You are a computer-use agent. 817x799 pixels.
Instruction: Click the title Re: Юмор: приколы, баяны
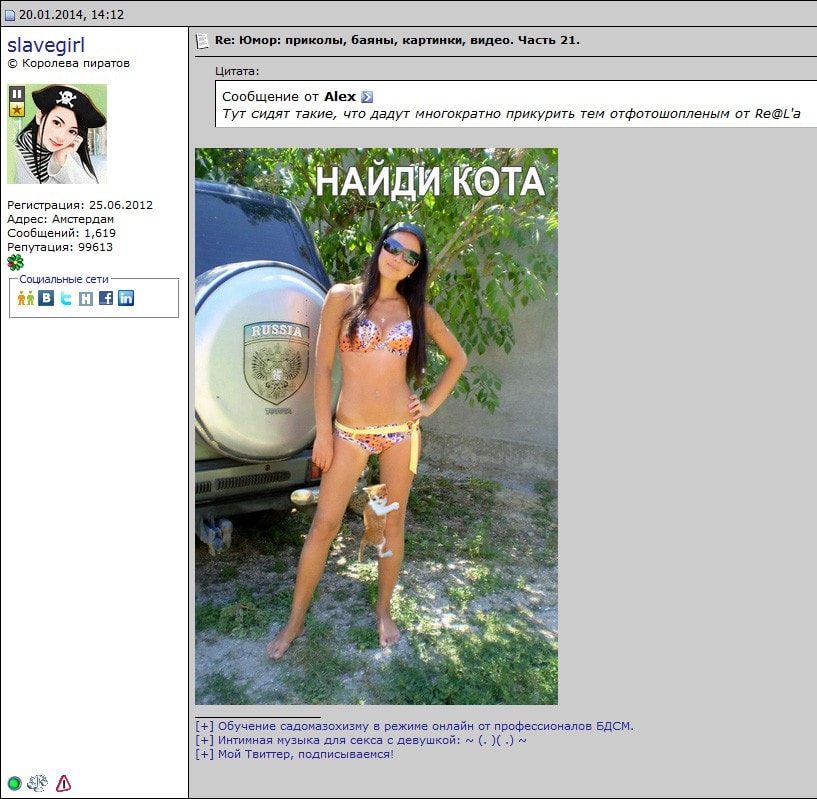[397, 40]
